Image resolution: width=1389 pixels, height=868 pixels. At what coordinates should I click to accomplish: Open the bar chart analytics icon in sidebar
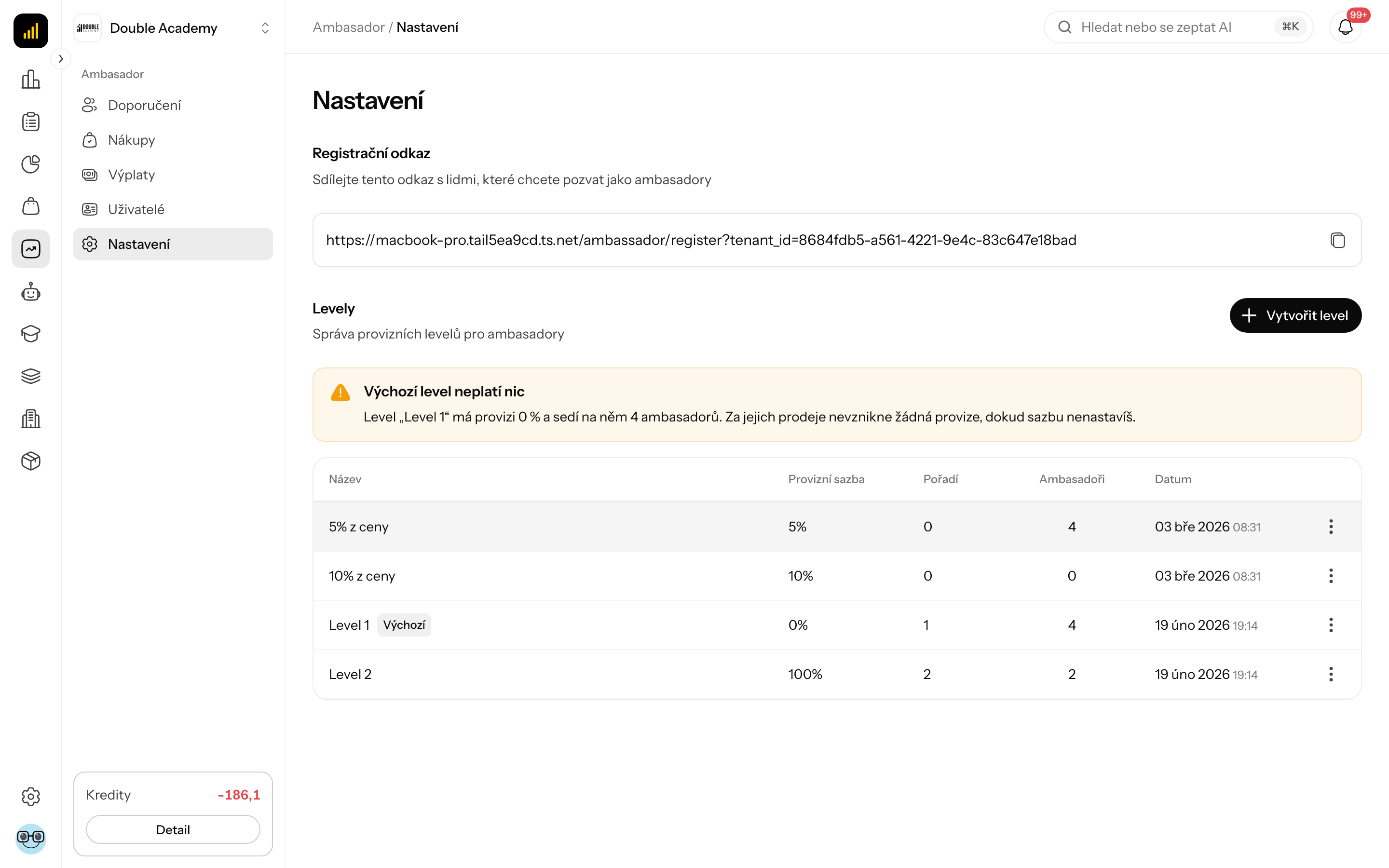[30, 80]
